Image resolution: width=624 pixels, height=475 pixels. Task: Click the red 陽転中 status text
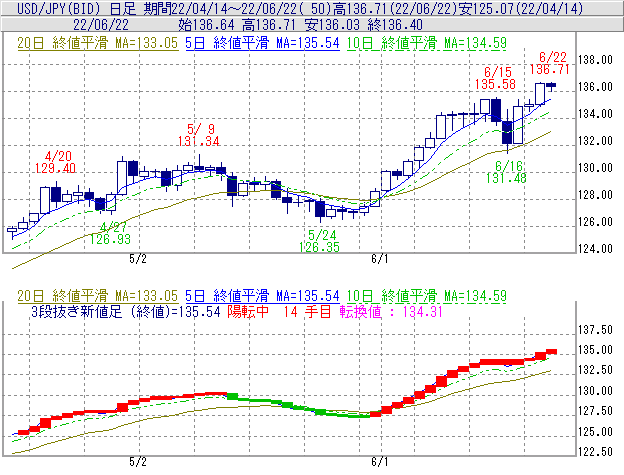click(248, 311)
